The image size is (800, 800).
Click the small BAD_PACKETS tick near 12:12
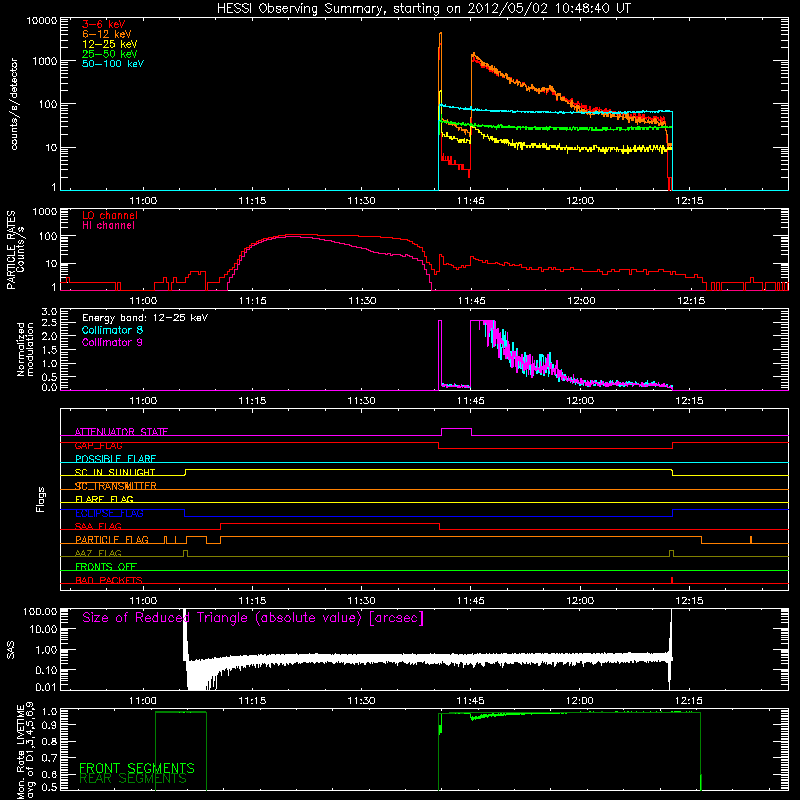[x=672, y=580]
